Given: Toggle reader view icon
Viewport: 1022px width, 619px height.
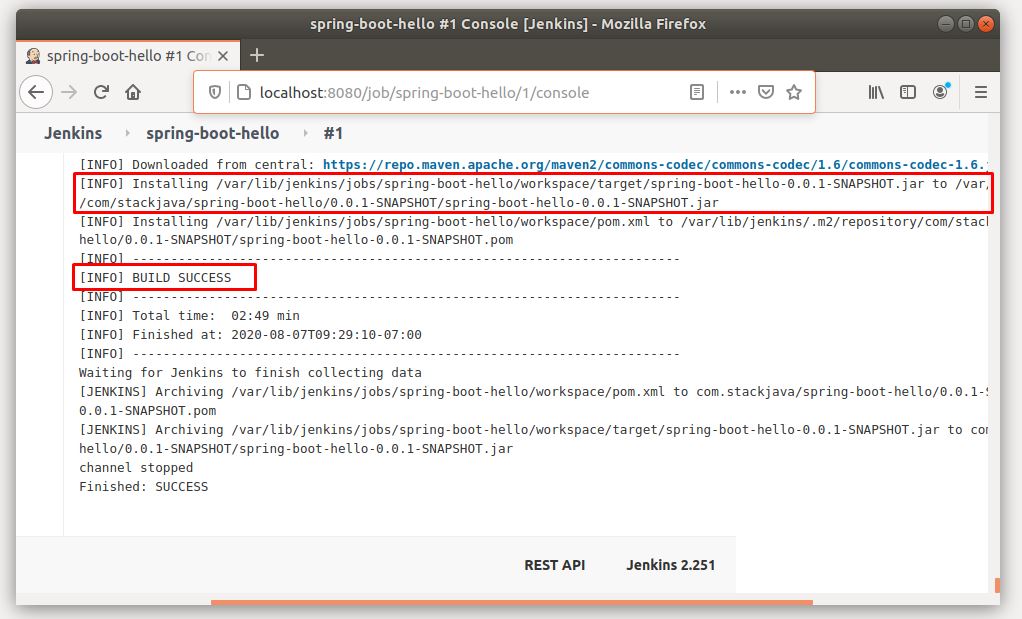Looking at the screenshot, I should (x=697, y=93).
